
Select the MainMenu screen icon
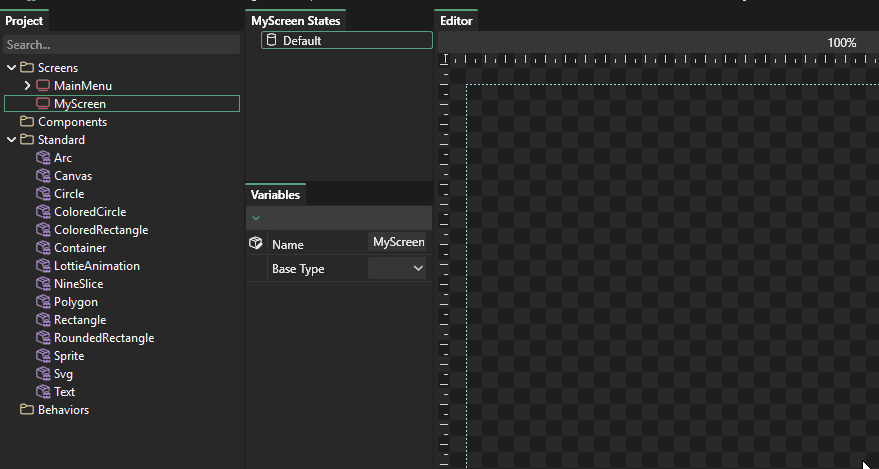click(43, 86)
